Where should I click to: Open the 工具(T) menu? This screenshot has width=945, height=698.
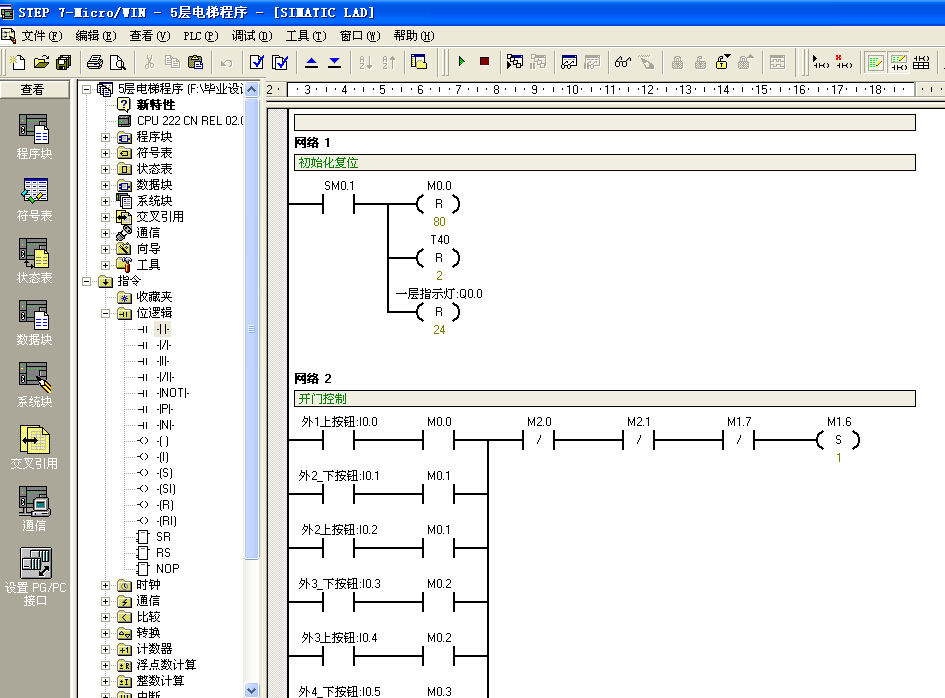click(x=306, y=36)
